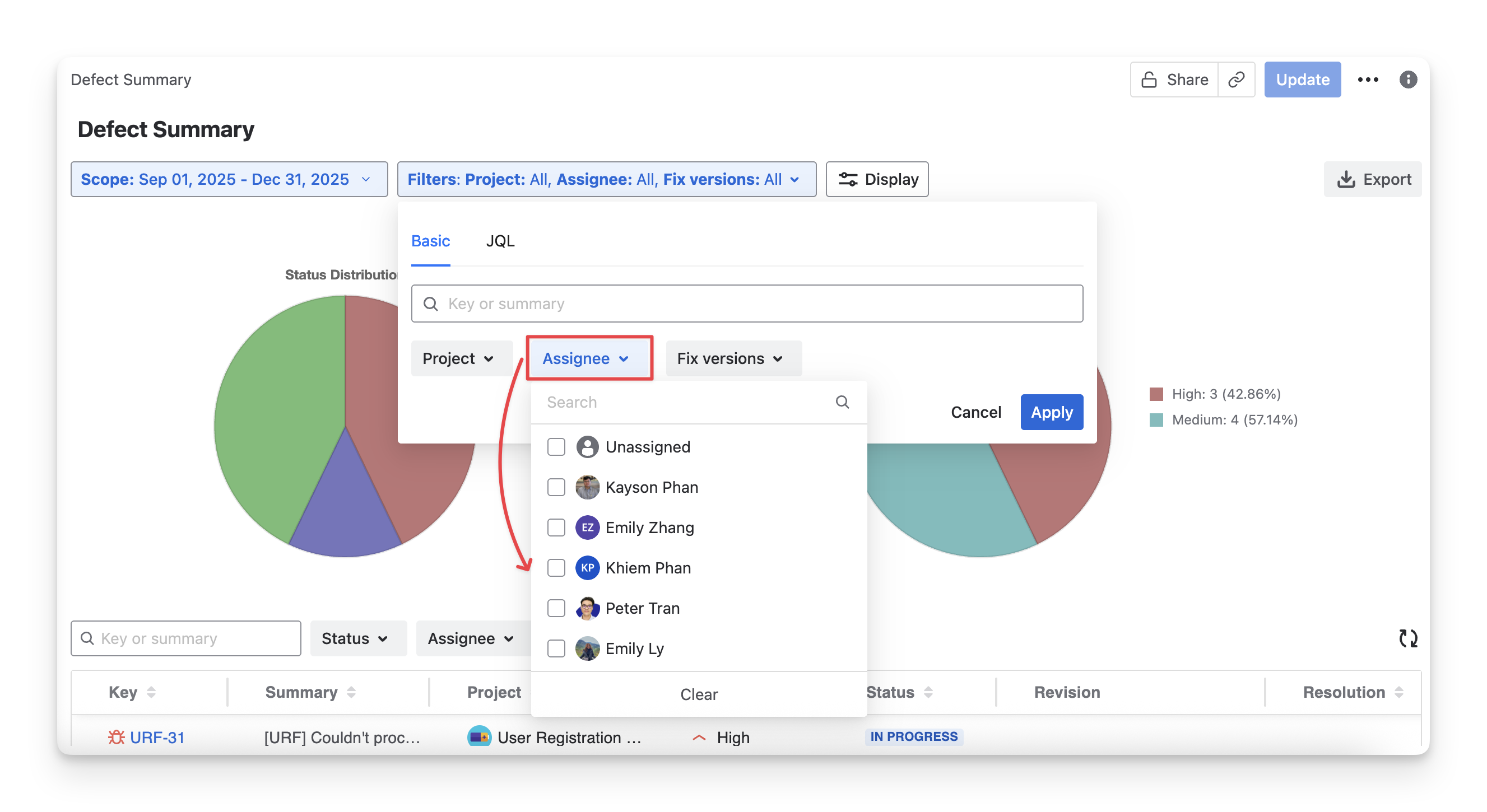
Task: Click the magnifier icon in the assignee search
Action: [842, 402]
